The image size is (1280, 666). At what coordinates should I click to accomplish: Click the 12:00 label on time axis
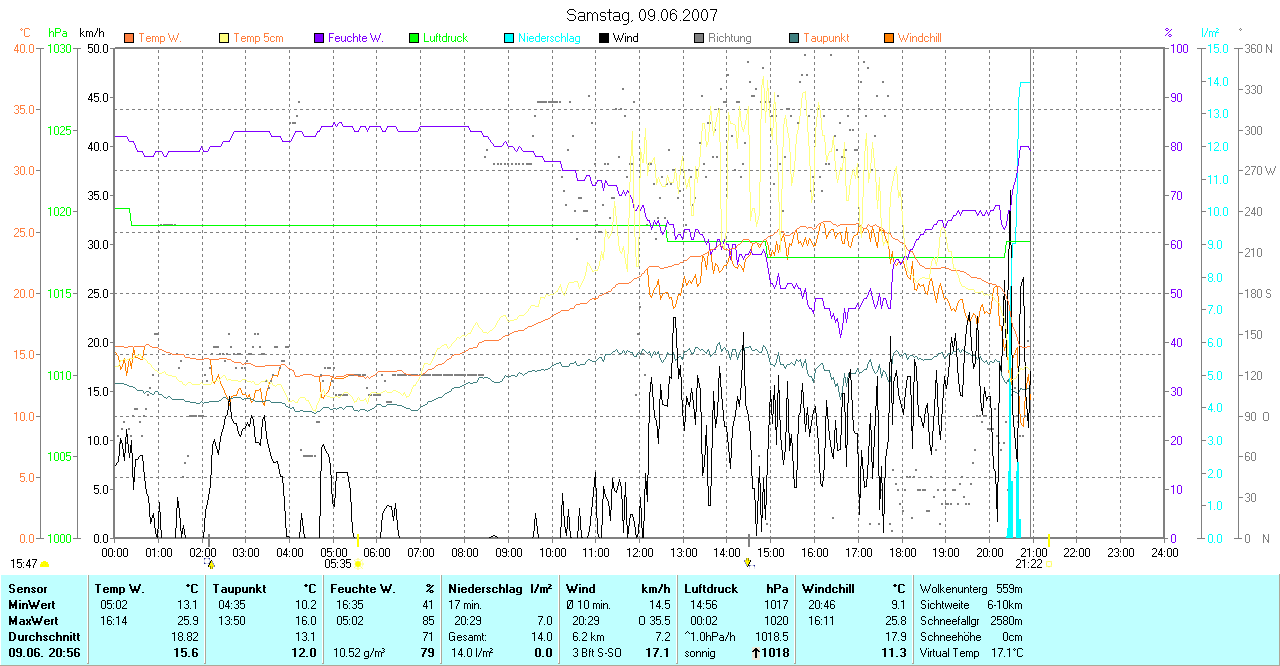pyautogui.click(x=639, y=552)
